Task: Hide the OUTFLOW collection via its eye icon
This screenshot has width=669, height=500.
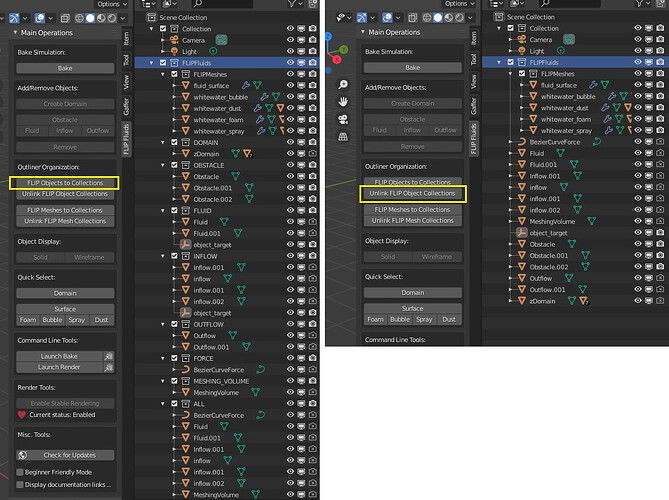Action: [290, 324]
